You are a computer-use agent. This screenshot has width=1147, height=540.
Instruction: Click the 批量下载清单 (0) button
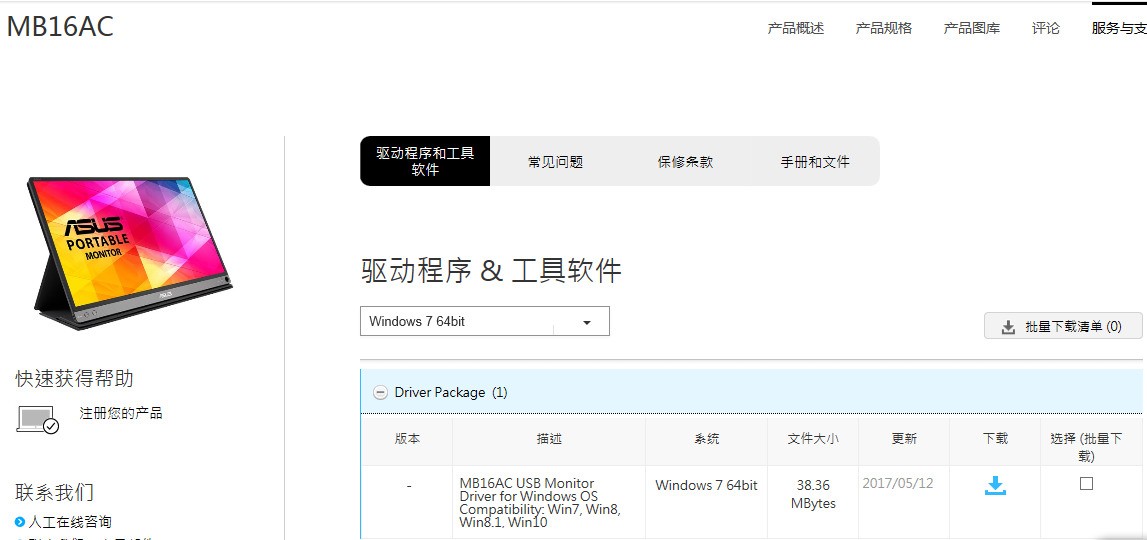coord(1063,326)
